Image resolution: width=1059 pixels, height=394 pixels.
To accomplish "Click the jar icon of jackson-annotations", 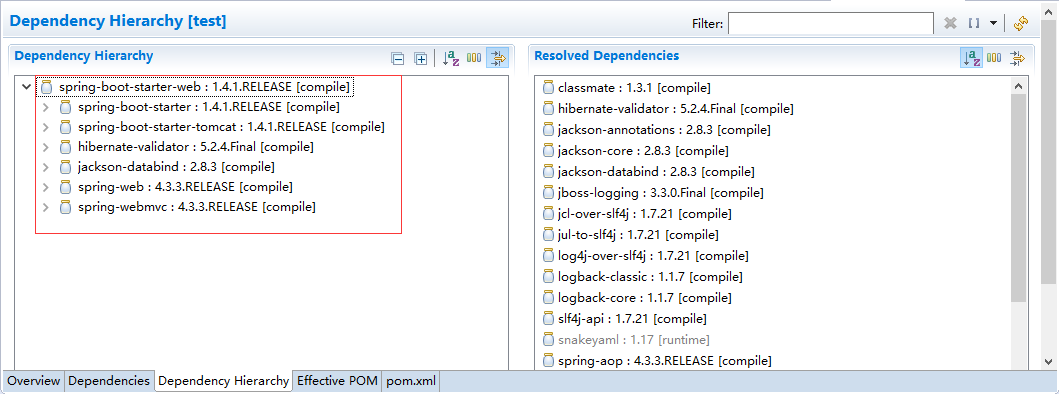I will pyautogui.click(x=548, y=130).
